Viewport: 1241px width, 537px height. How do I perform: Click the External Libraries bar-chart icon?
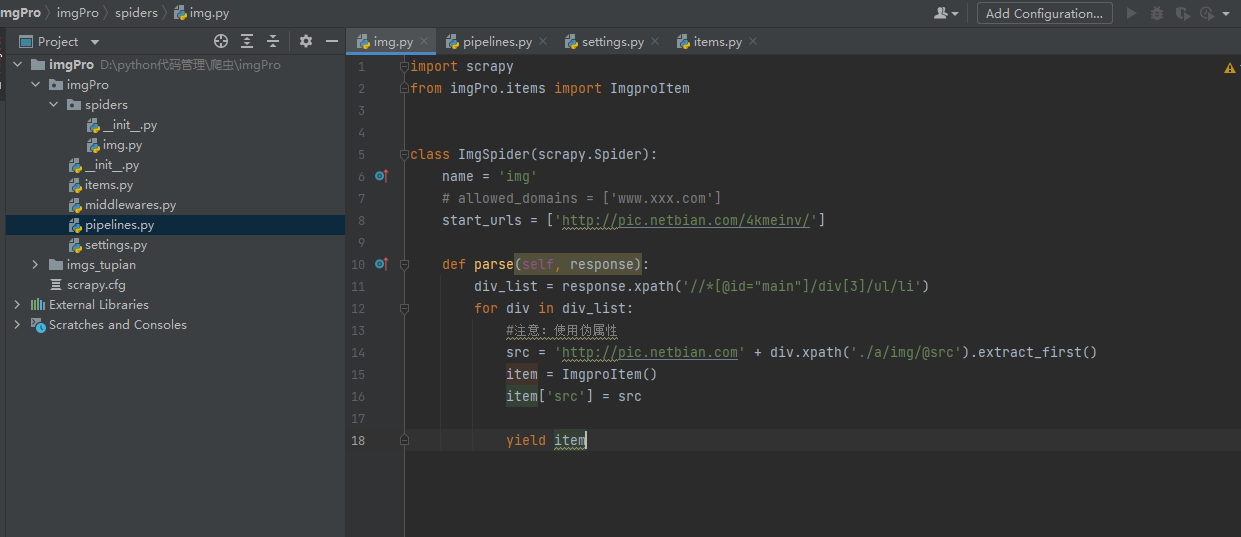[x=38, y=305]
